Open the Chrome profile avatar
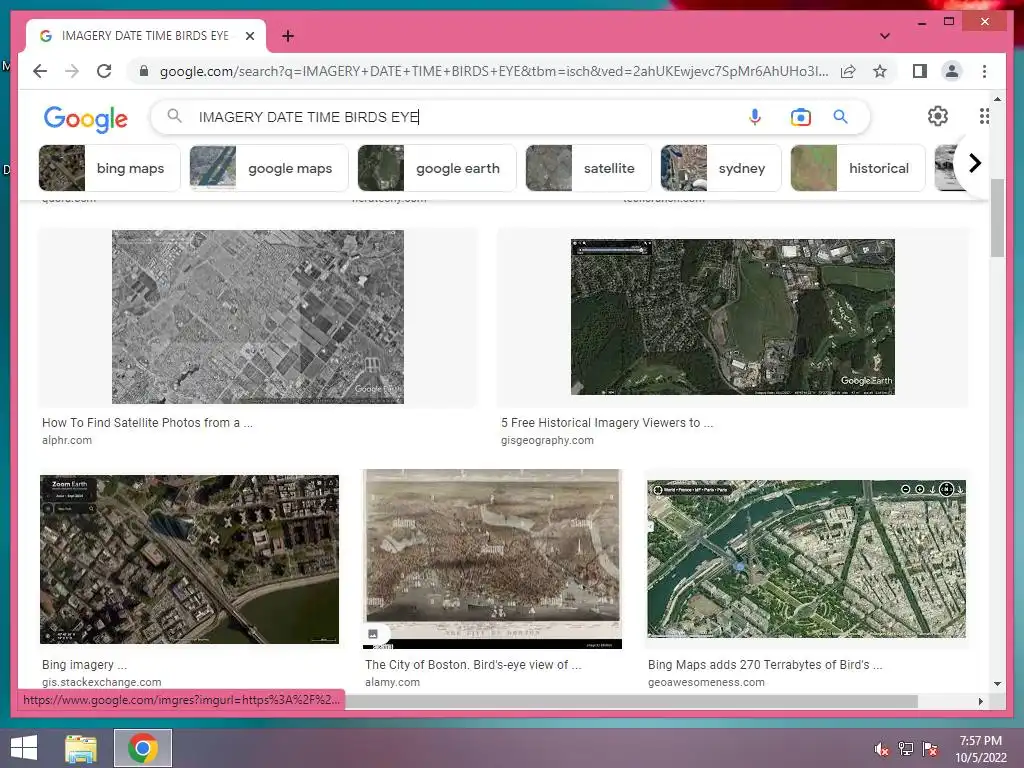Screen dimensions: 1024x768 tap(952, 71)
